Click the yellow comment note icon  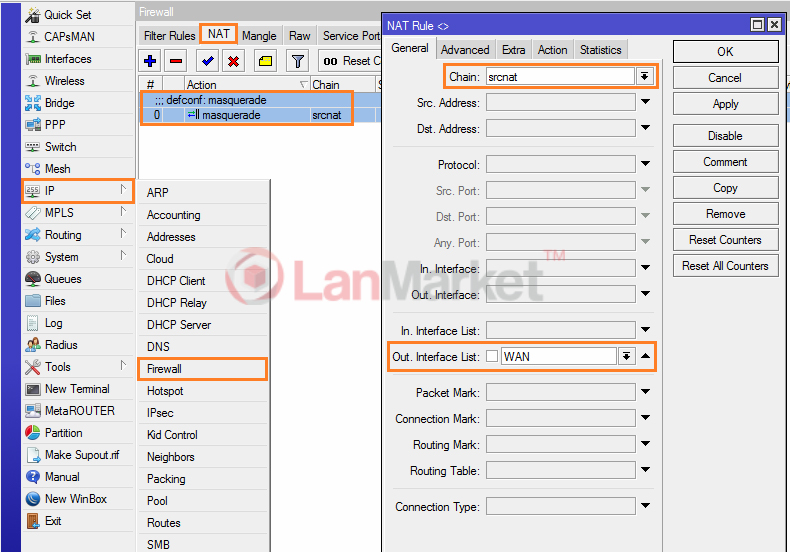(265, 61)
